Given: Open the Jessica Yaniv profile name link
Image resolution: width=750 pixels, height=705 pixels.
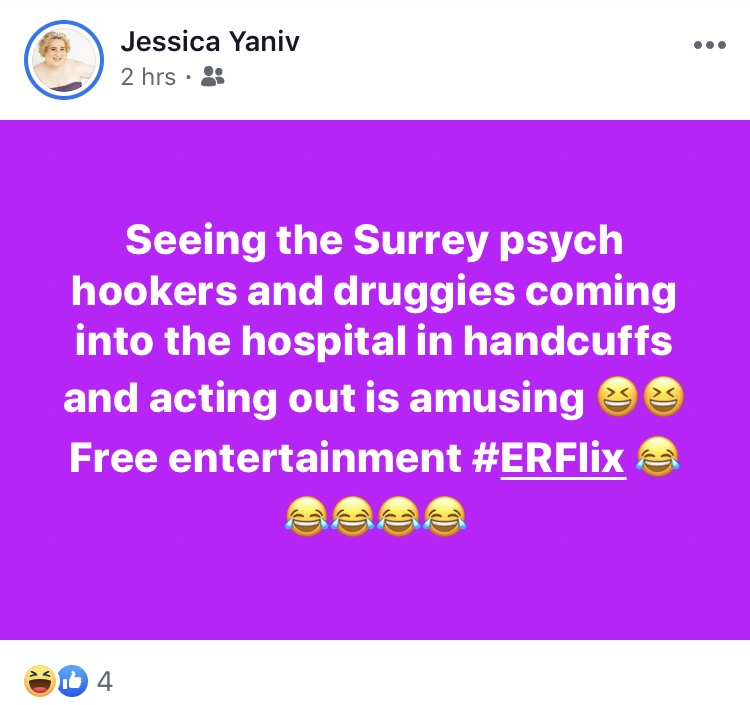Looking at the screenshot, I should tap(210, 41).
